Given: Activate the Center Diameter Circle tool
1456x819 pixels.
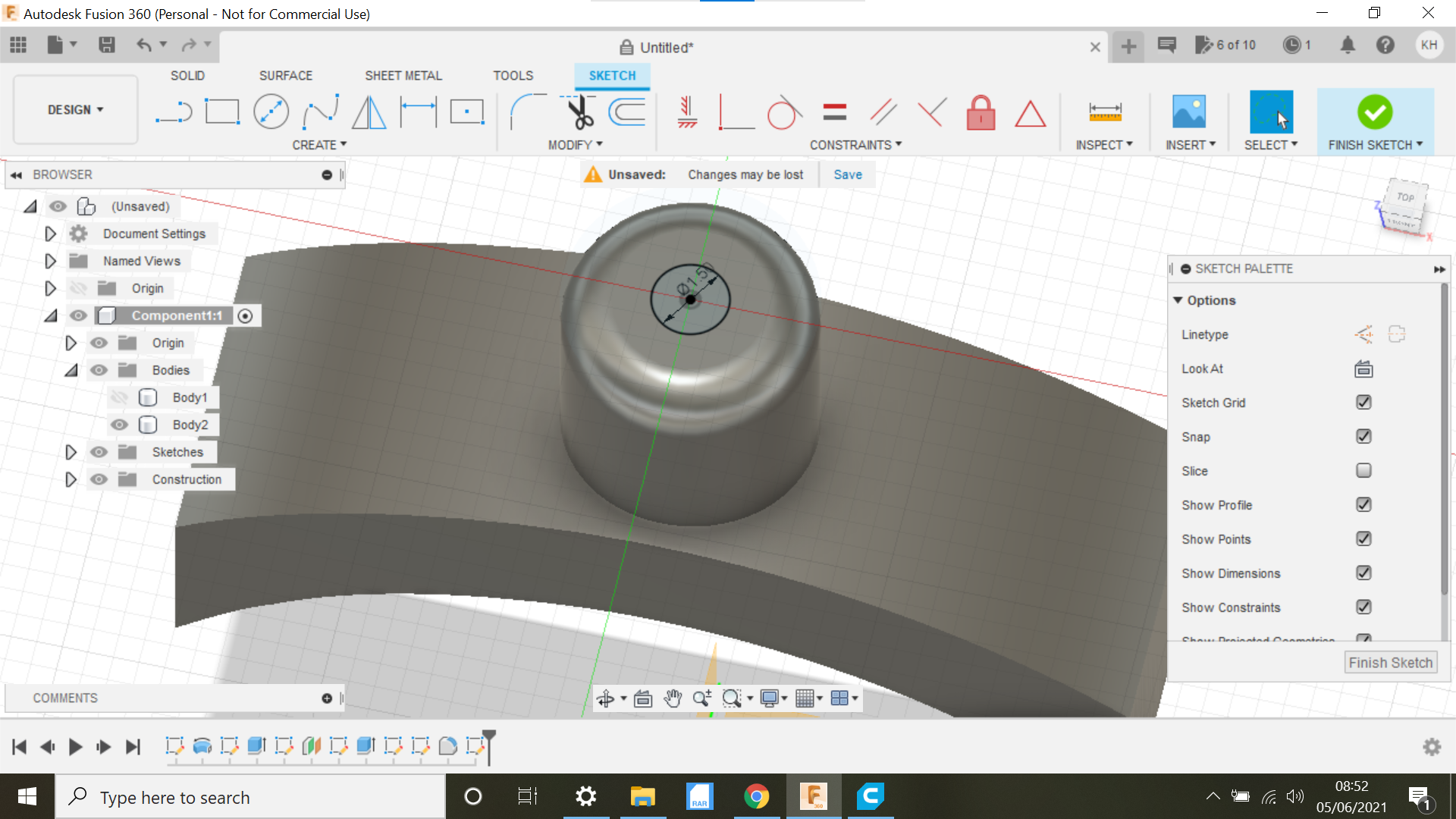Looking at the screenshot, I should click(x=271, y=111).
